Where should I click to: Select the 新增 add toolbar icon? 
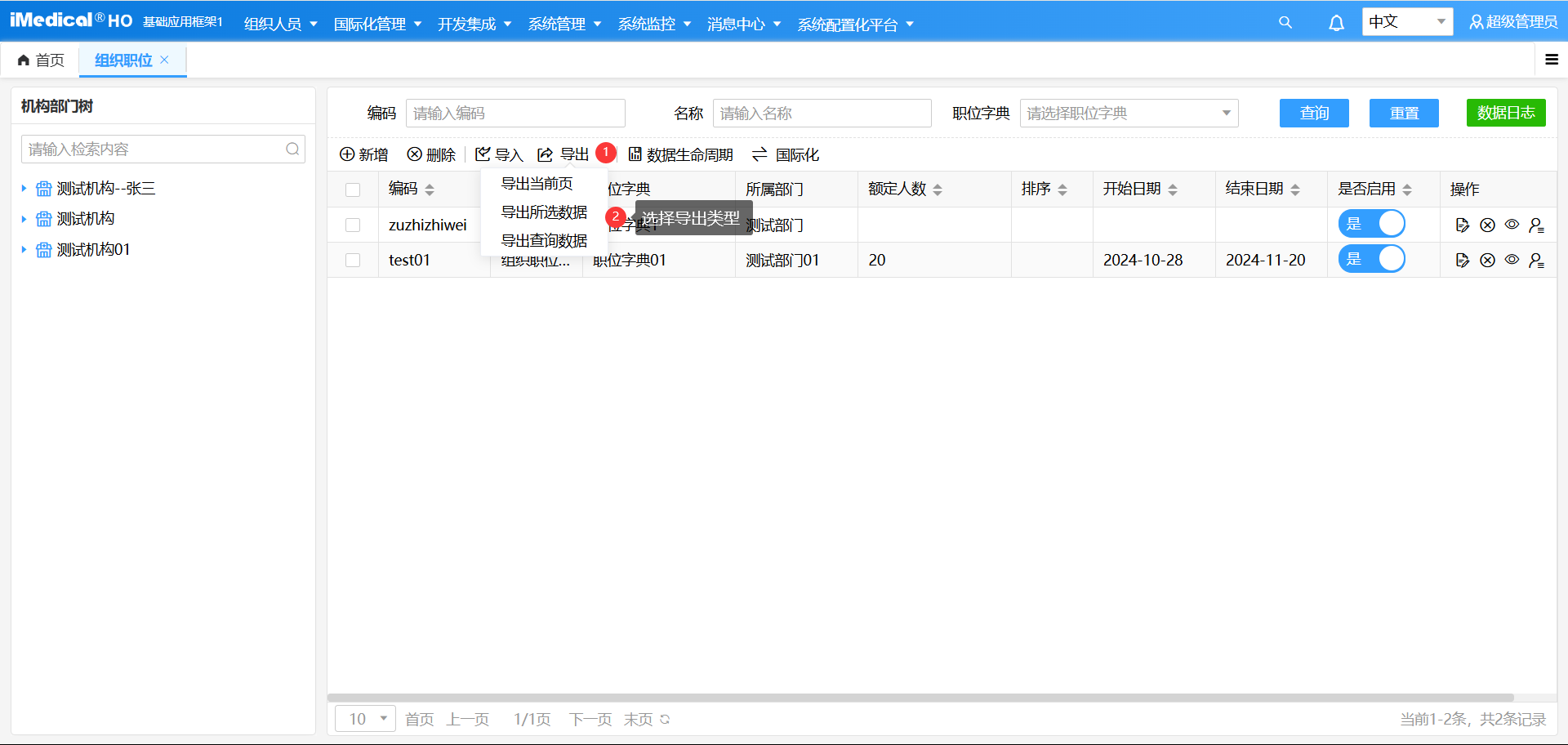click(363, 154)
